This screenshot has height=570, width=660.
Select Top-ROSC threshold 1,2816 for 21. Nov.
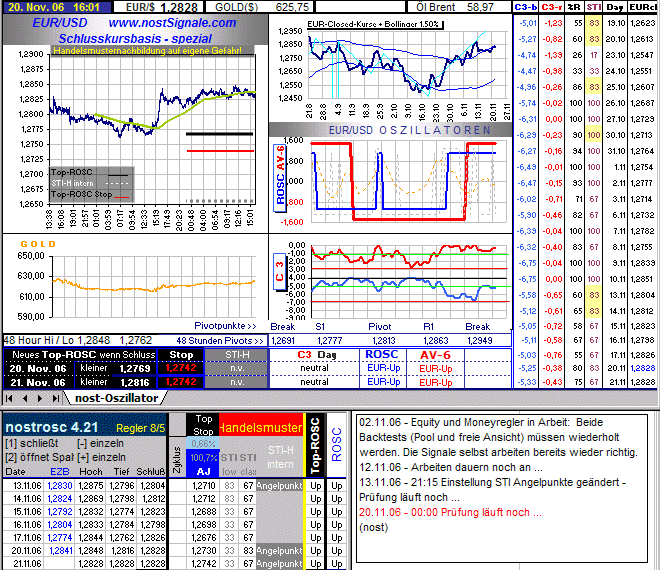134,383
